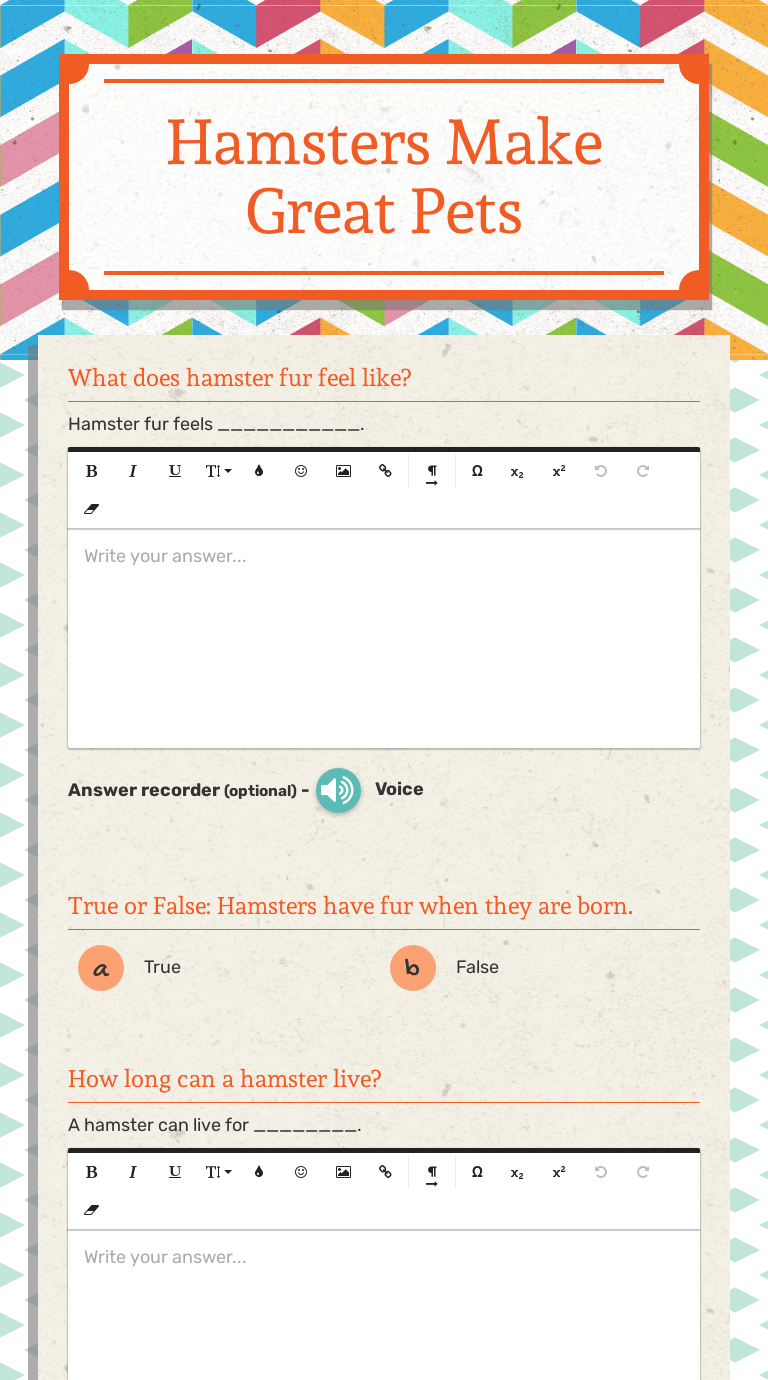Clear formatting with the eraser icon
Image resolution: width=768 pixels, height=1380 pixels.
[x=91, y=509]
